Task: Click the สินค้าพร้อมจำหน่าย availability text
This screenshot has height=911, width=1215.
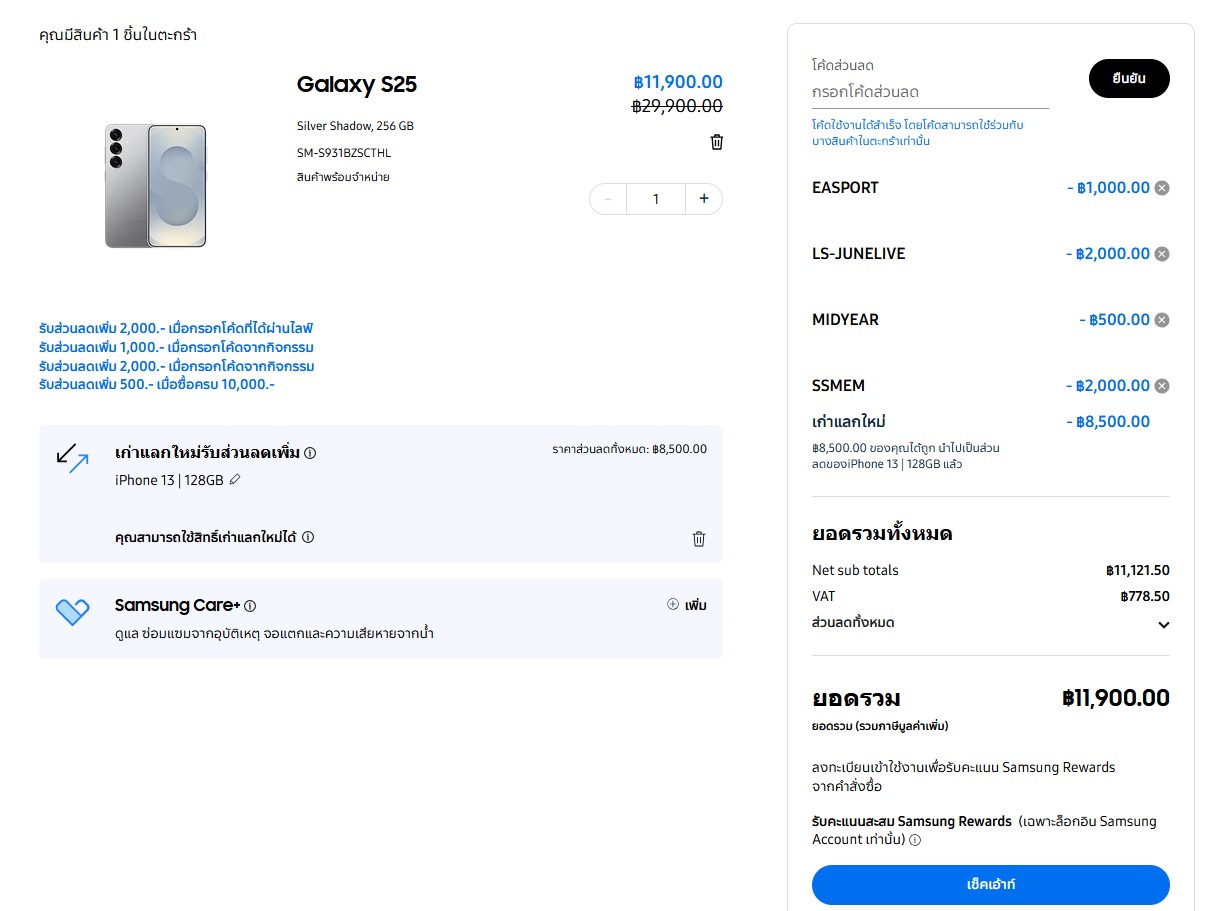Action: click(x=343, y=177)
